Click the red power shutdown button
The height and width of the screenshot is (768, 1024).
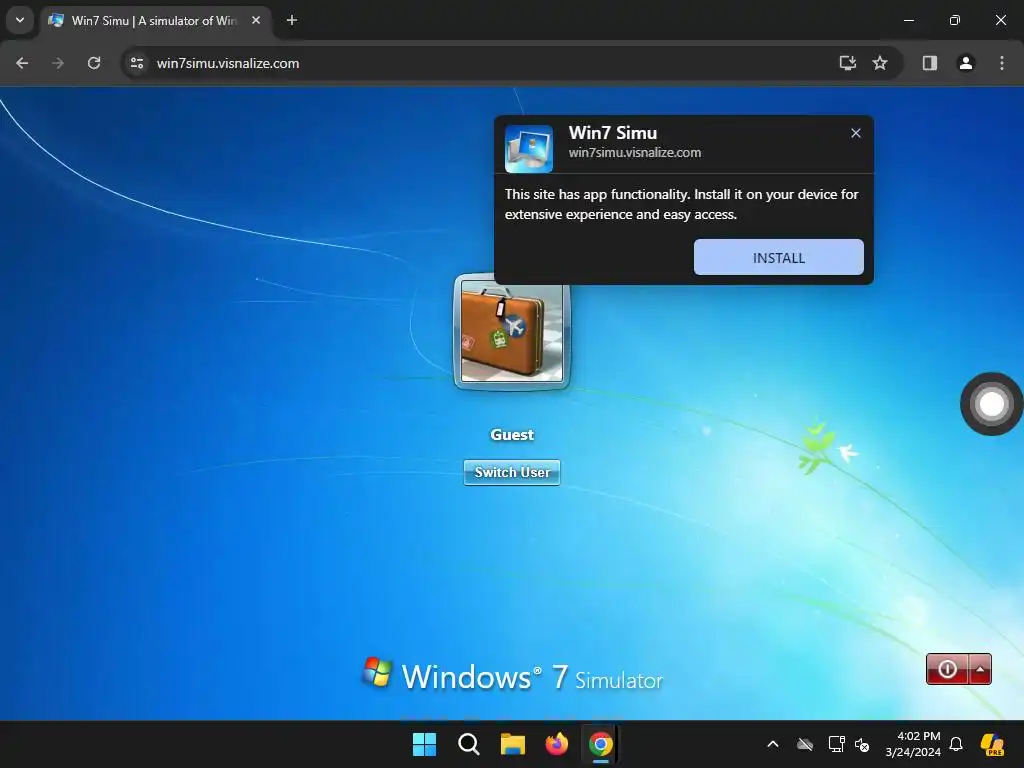(x=947, y=669)
